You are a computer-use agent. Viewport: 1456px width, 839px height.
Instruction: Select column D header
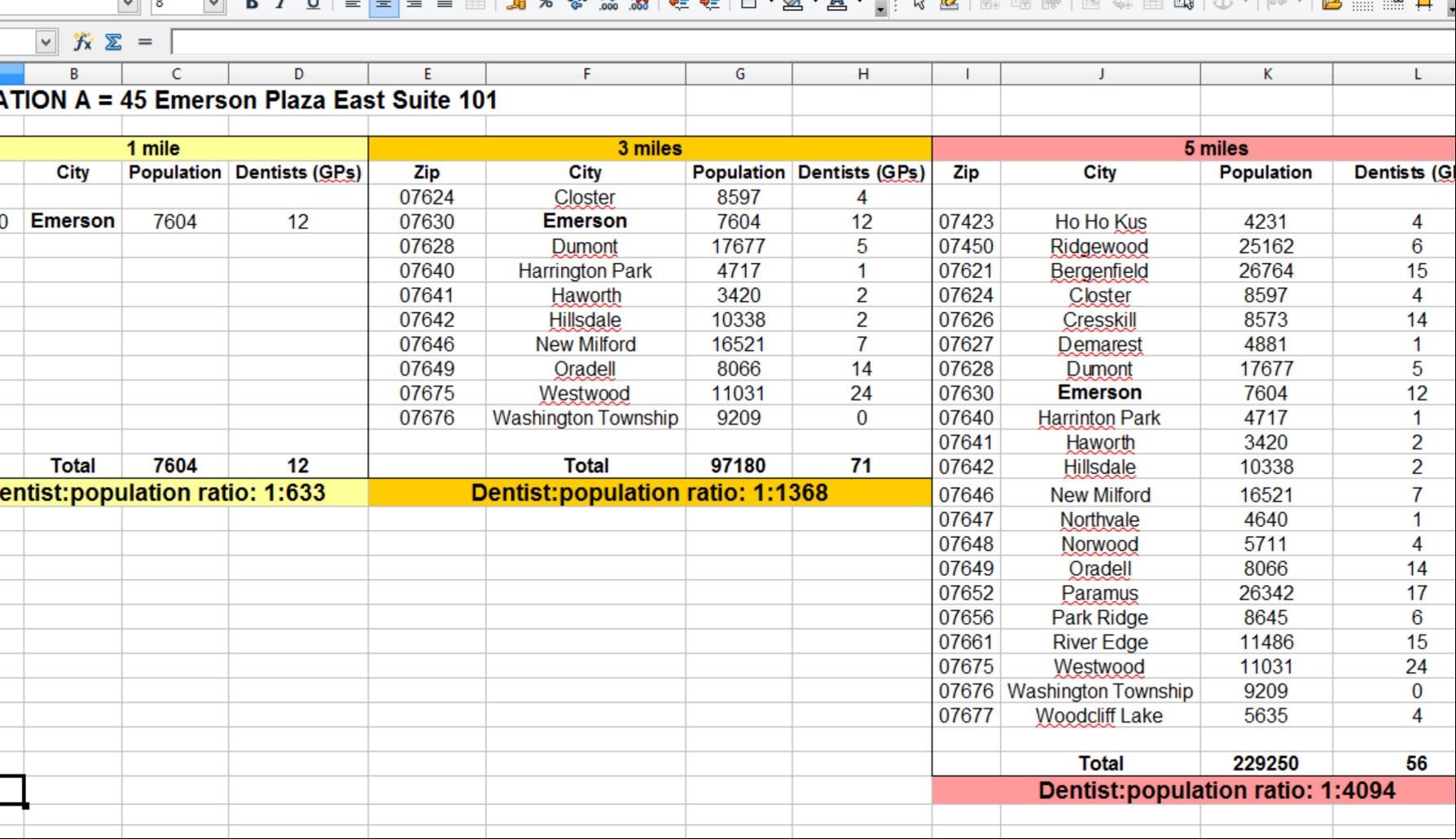click(x=299, y=74)
